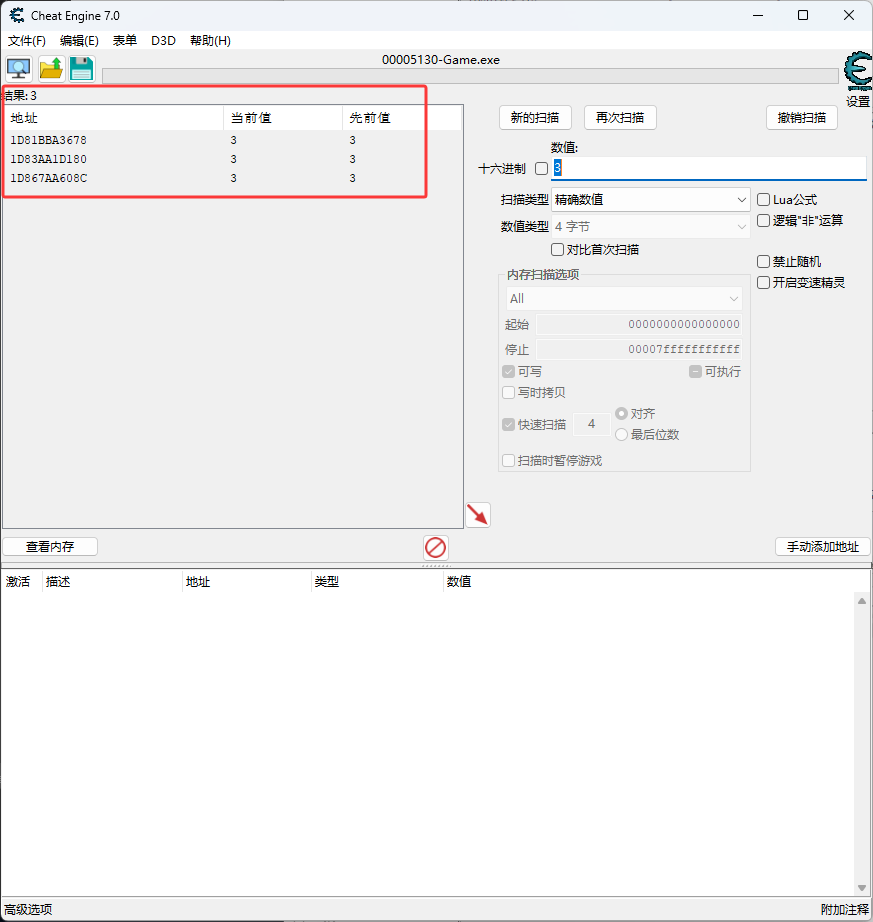This screenshot has height=922, width=873.
Task: Click the 先前值 column header
Action: 403,118
